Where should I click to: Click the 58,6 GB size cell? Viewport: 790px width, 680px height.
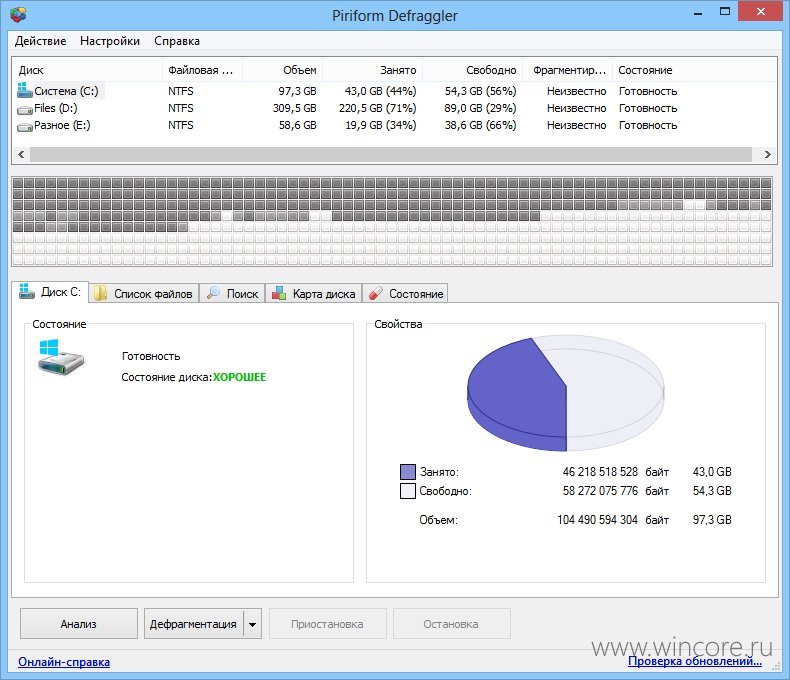click(x=297, y=125)
